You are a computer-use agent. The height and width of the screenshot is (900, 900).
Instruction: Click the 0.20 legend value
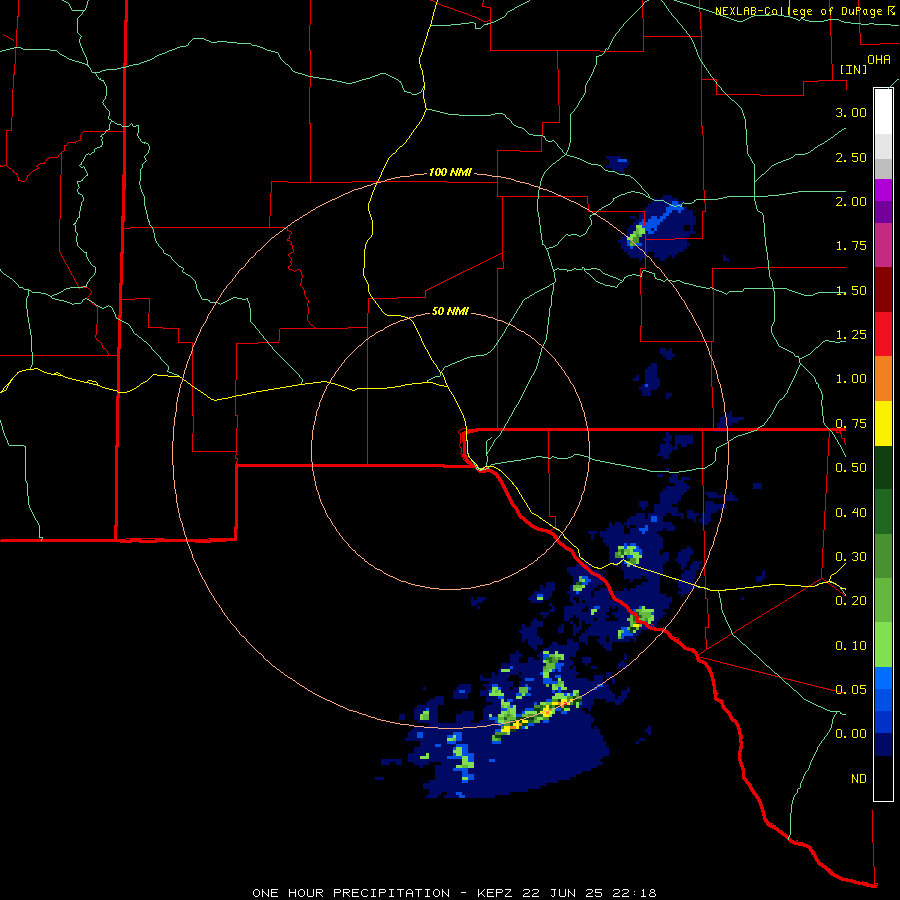(851, 601)
